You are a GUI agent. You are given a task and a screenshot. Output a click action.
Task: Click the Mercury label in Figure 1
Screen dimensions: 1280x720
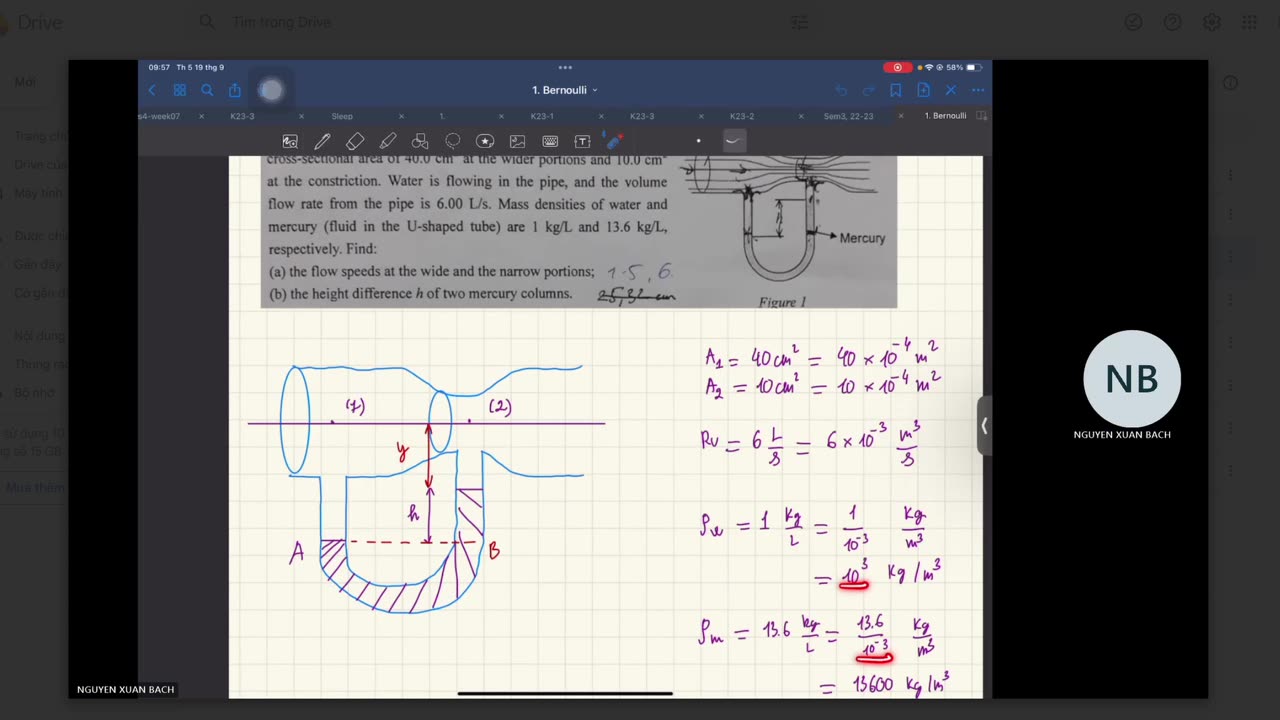click(862, 238)
